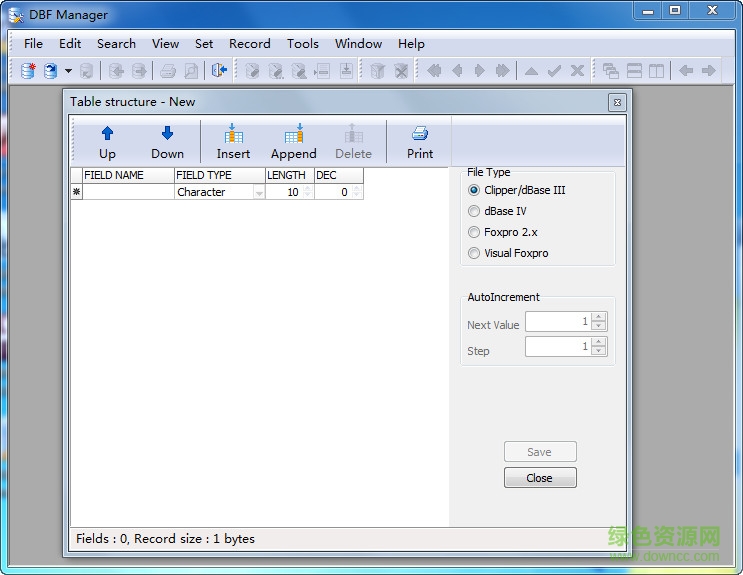
Task: Click the tile horizontally icon
Action: tap(634, 71)
